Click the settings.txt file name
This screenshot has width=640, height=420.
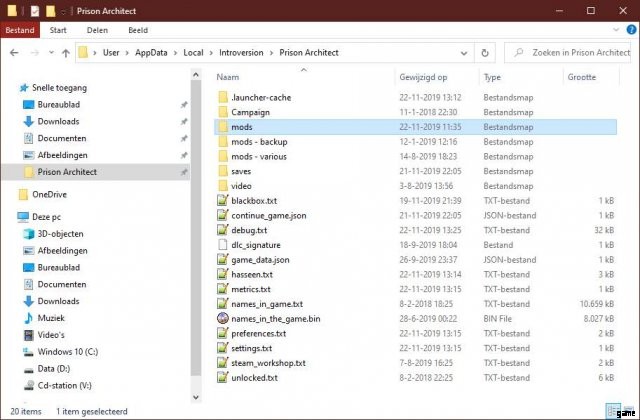click(251, 348)
